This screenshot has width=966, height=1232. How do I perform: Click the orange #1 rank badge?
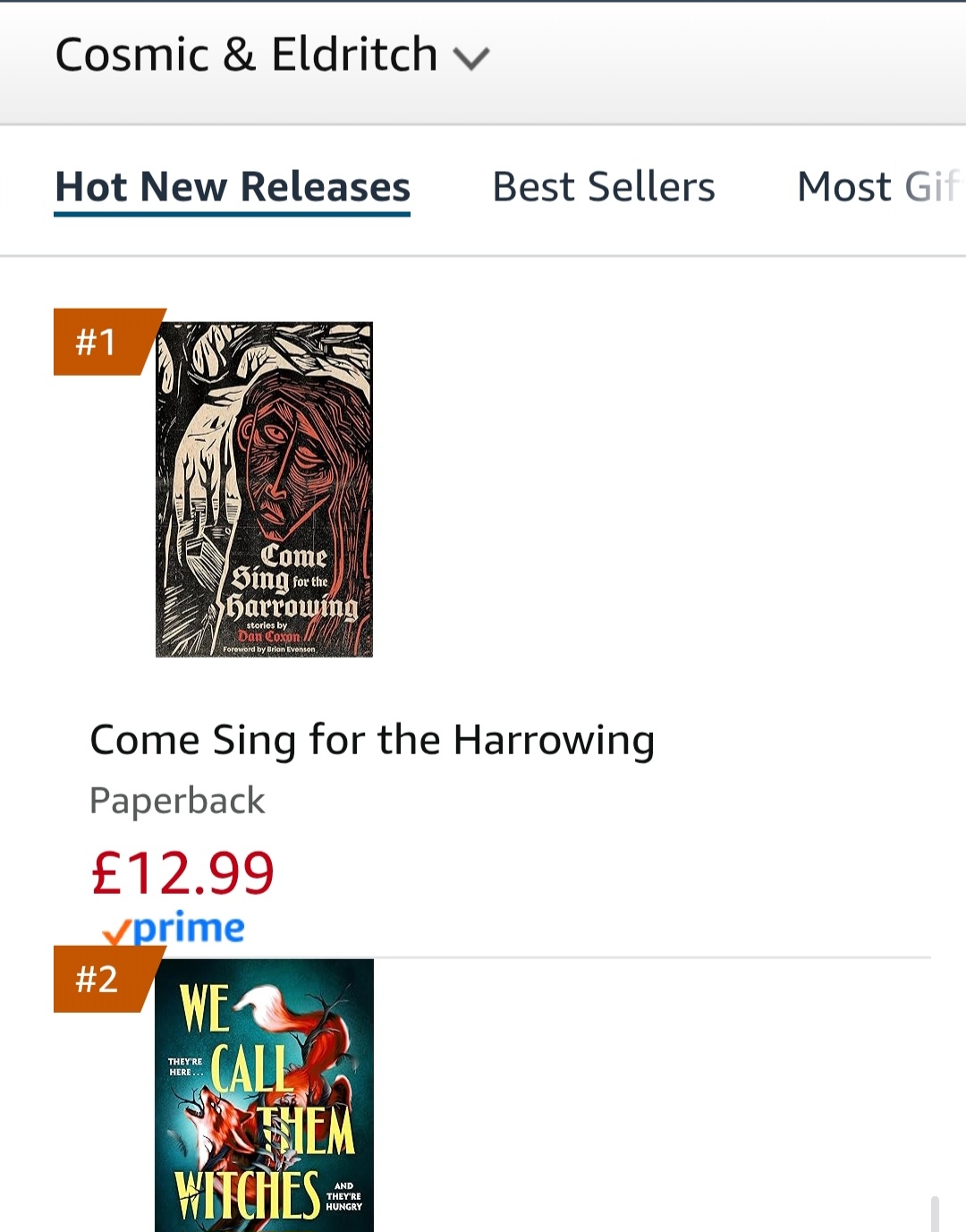(x=98, y=342)
